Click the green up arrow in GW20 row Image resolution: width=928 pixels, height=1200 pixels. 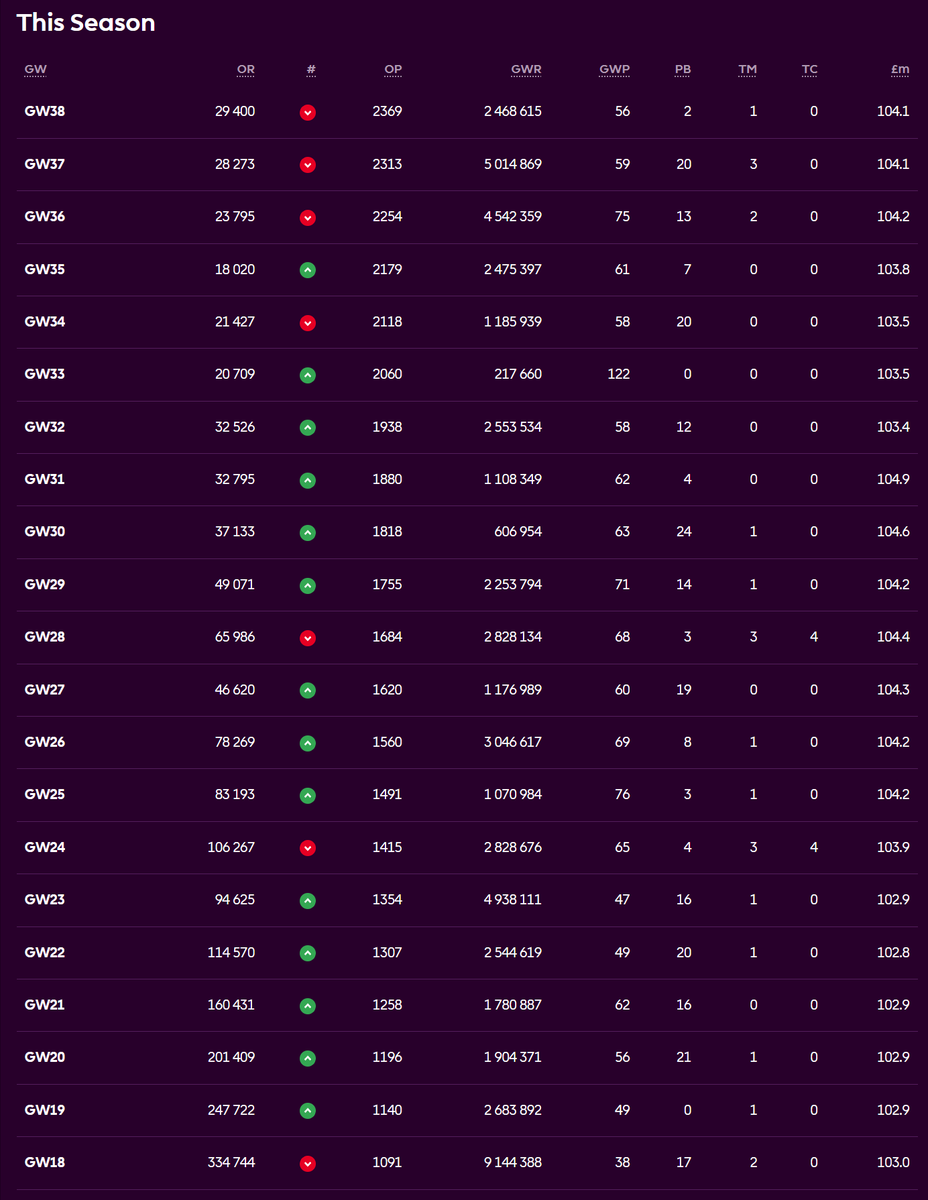point(308,1058)
